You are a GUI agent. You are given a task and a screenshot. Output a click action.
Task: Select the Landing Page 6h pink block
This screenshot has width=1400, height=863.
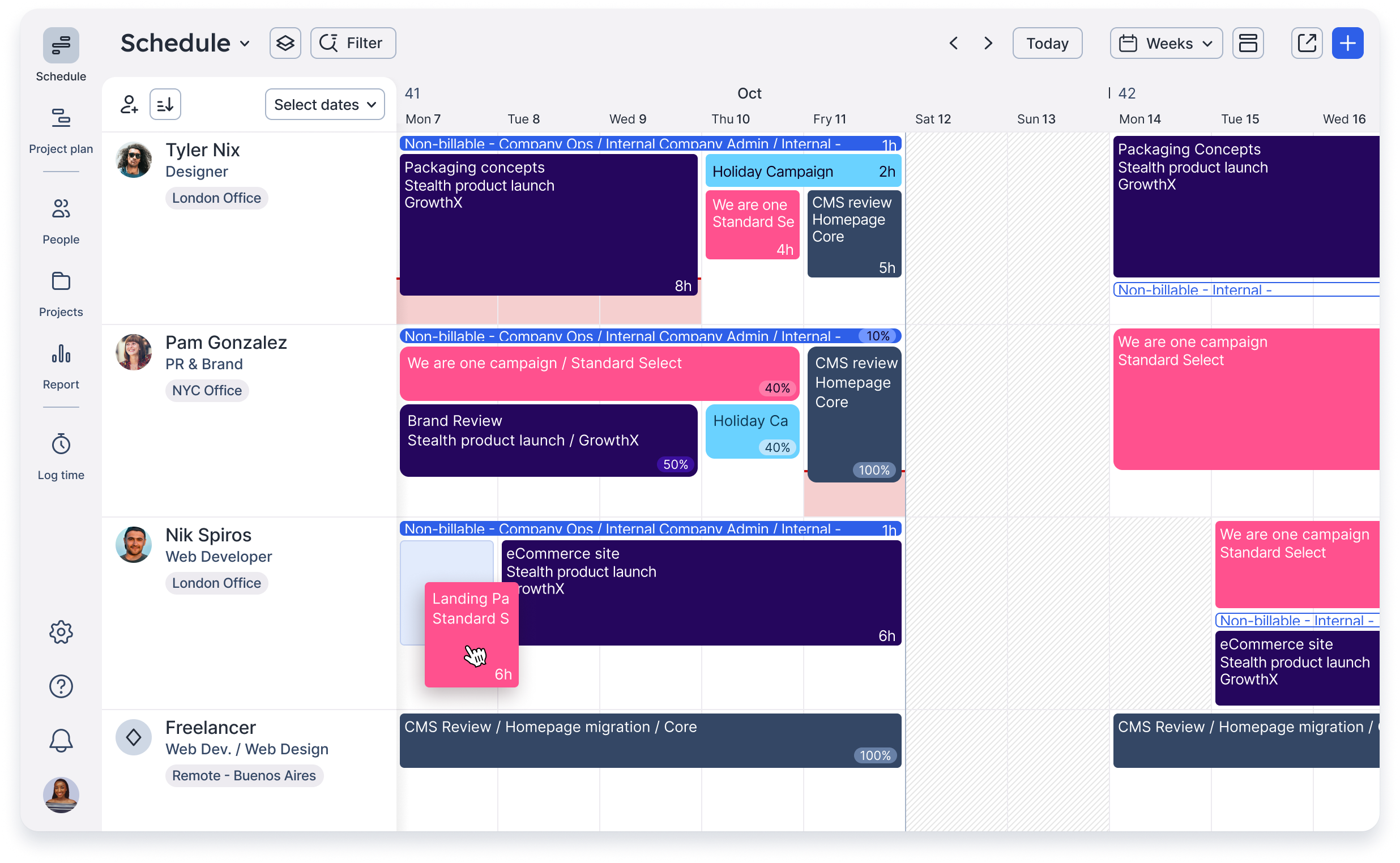[x=471, y=635]
